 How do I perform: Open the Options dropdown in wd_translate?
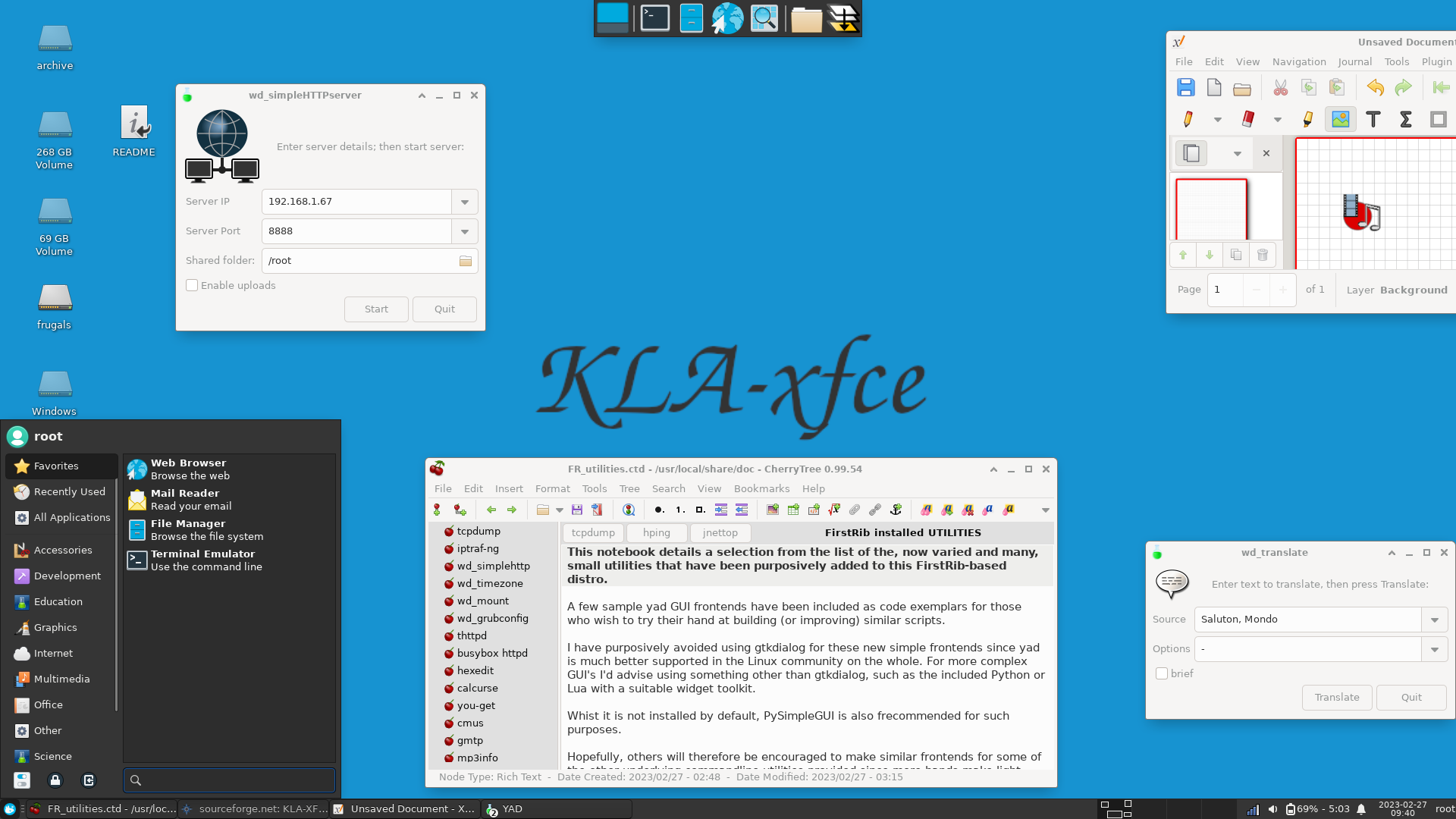[1434, 649]
